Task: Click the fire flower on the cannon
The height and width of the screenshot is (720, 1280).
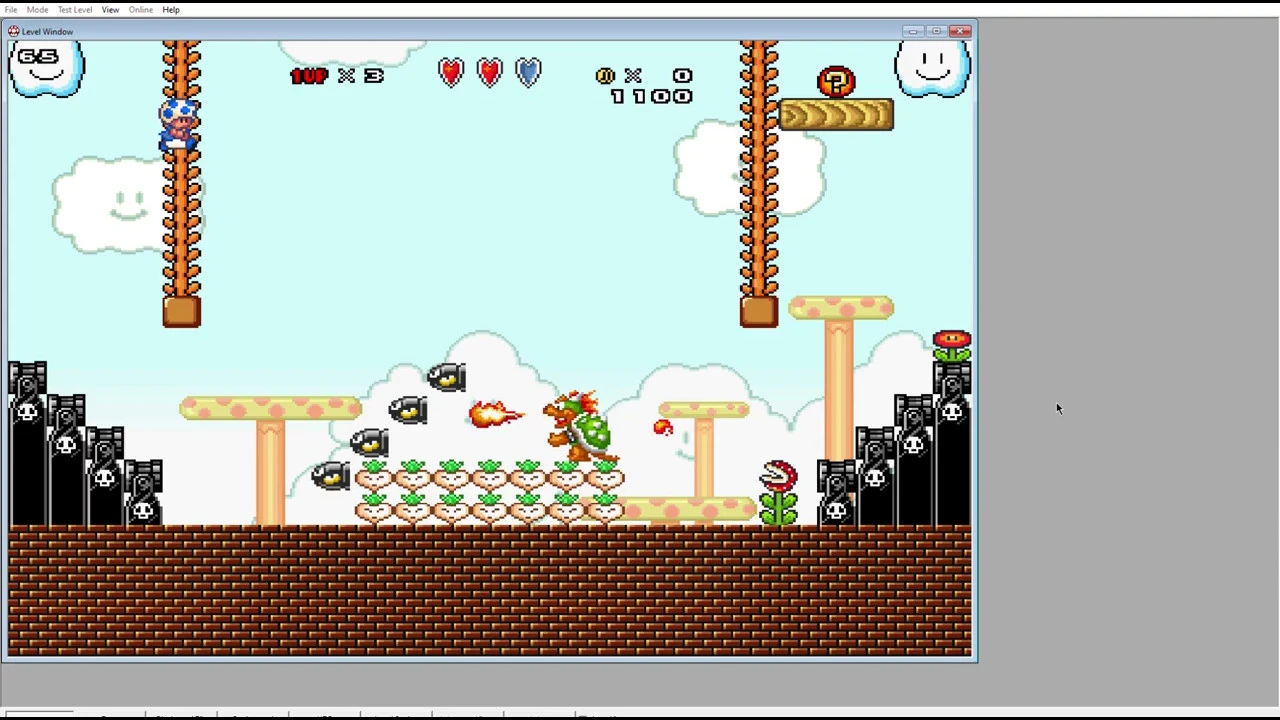Action: click(x=951, y=346)
